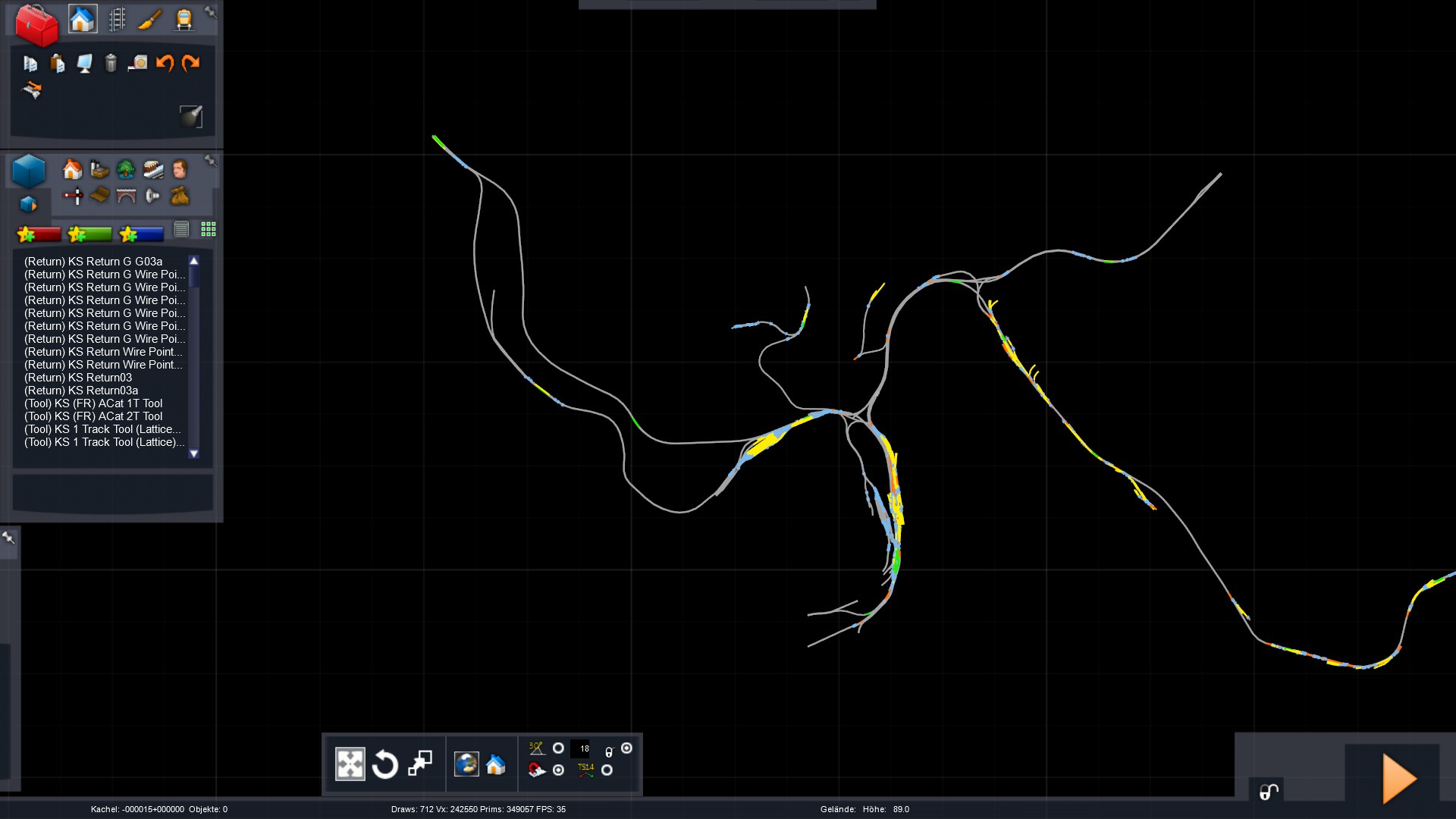Click the trash can Delete icon

pos(111,63)
